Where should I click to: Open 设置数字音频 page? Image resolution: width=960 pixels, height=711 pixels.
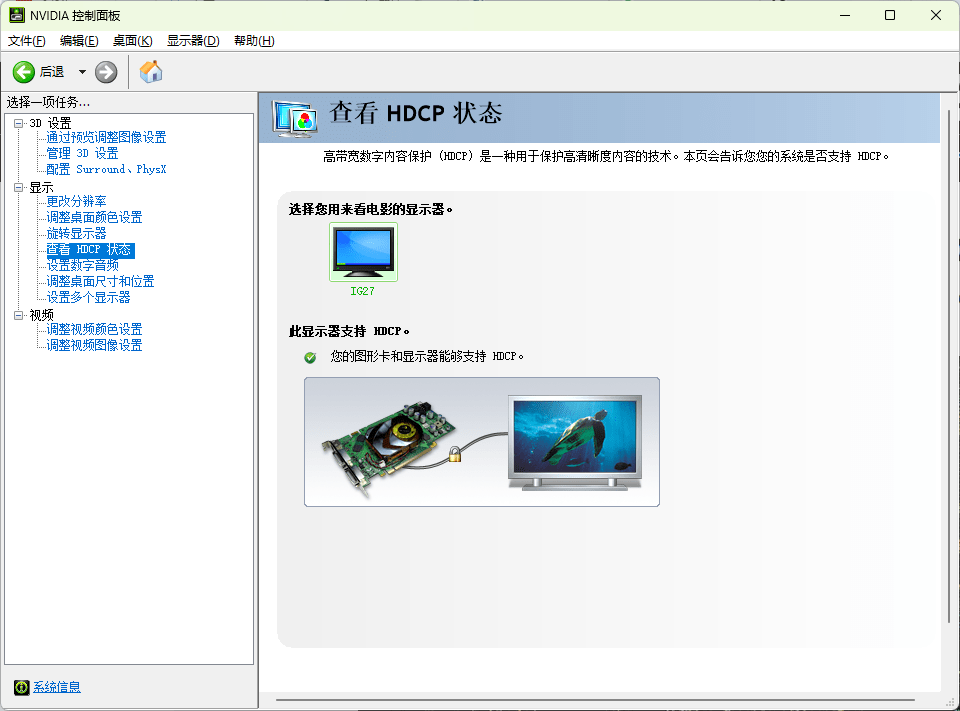(x=83, y=265)
